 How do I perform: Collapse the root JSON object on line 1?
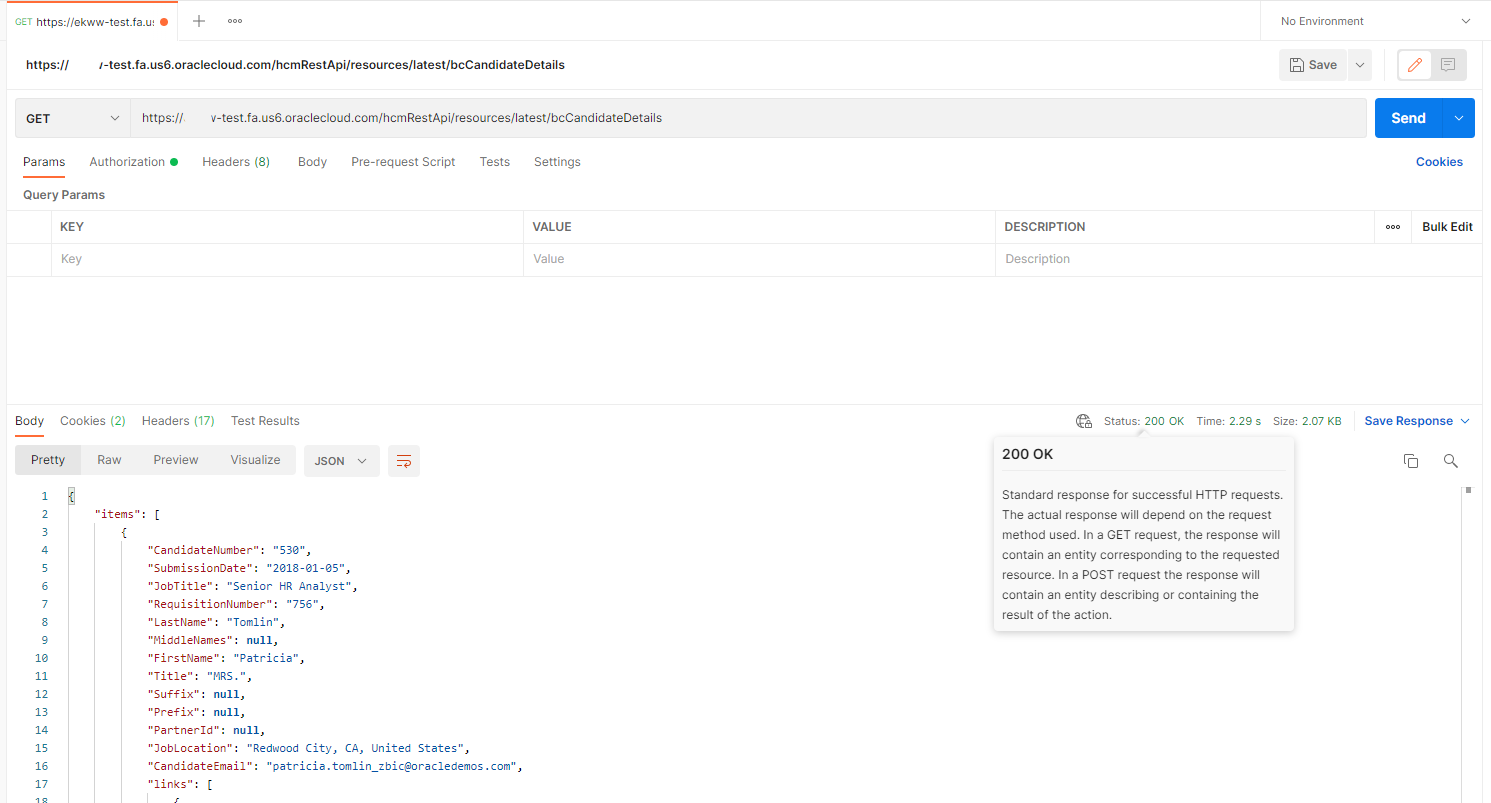69,495
